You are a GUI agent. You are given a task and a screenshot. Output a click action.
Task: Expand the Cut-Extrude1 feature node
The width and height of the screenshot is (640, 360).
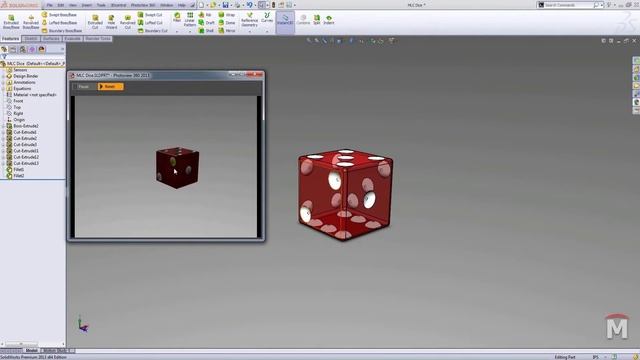[4, 132]
